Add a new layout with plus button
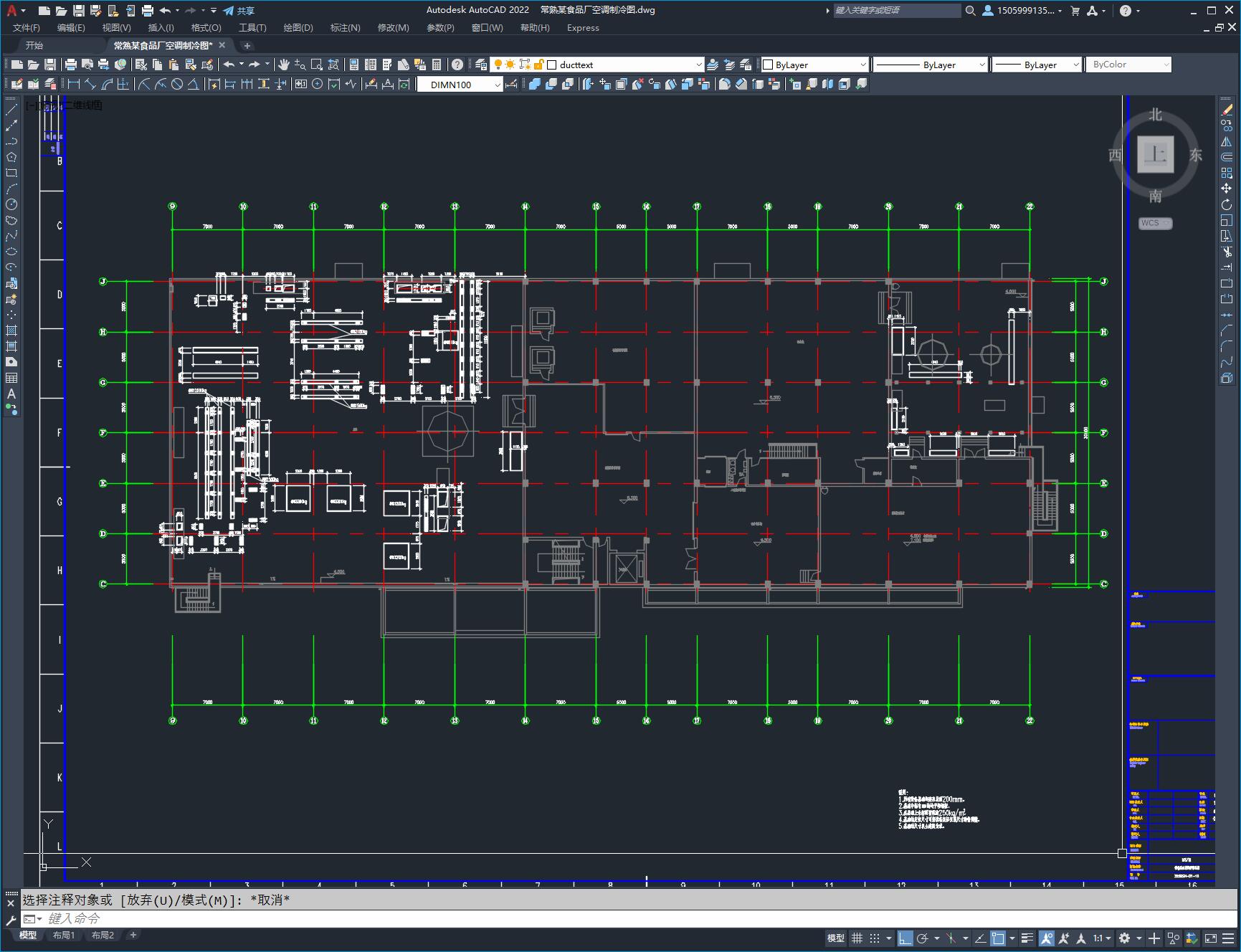The height and width of the screenshot is (952, 1241). [x=133, y=935]
